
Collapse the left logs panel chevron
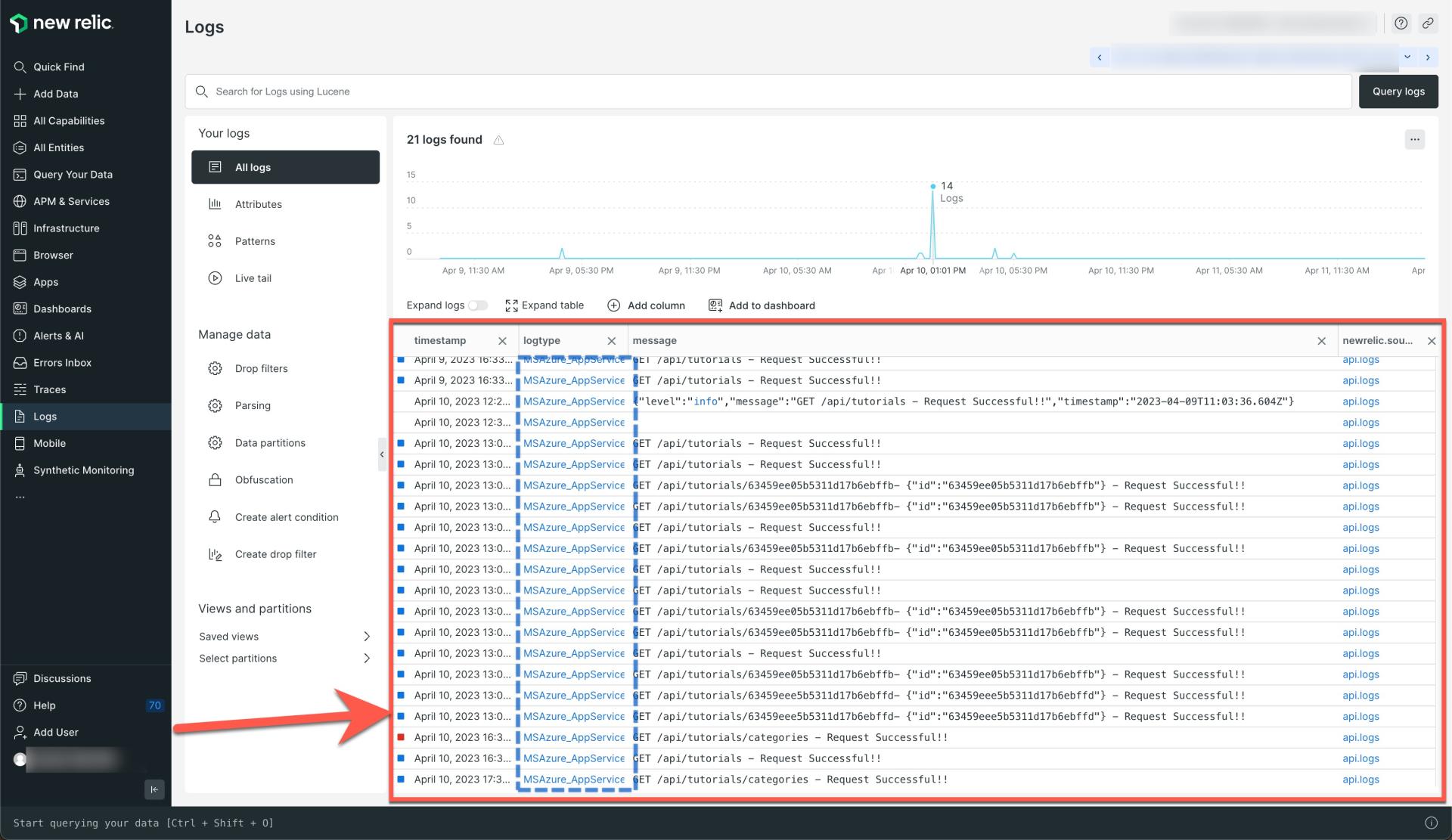coord(382,454)
